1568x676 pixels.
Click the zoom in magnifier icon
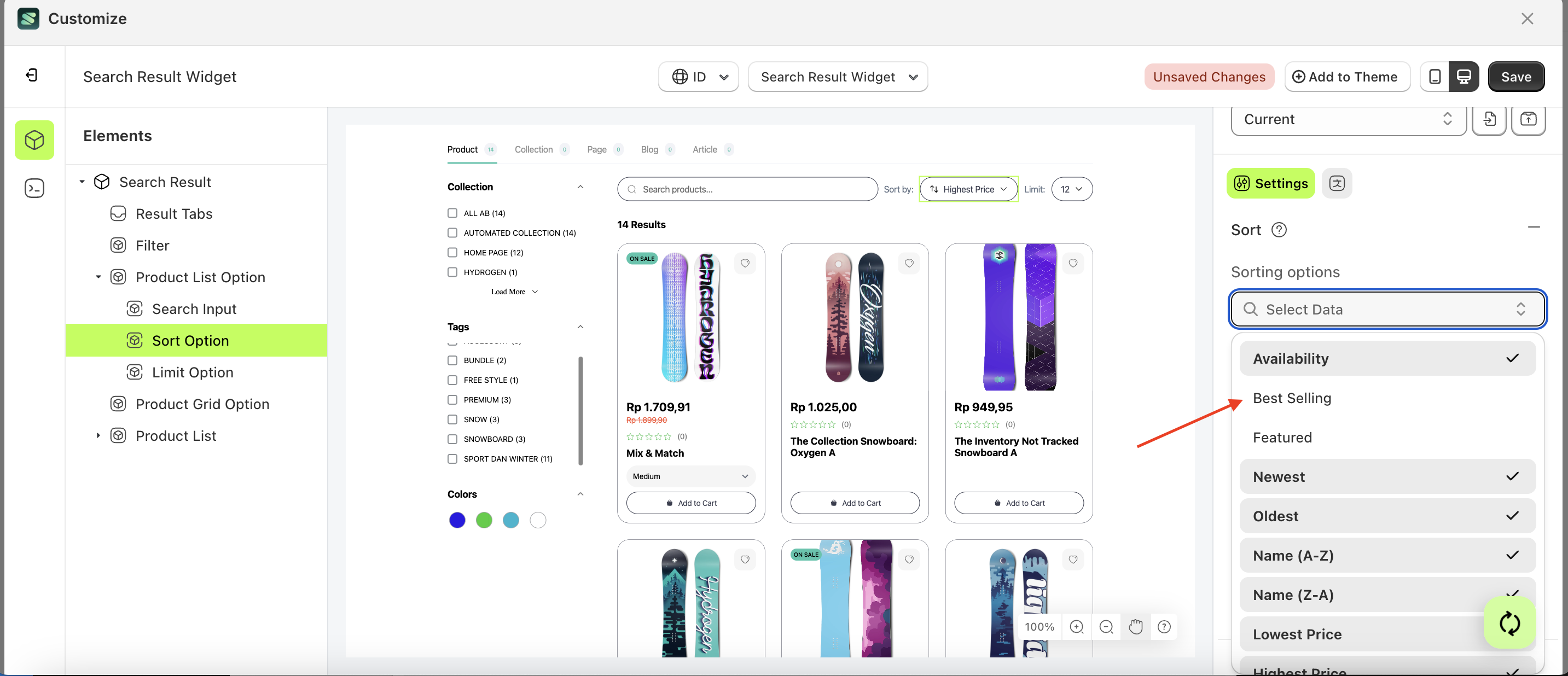[1076, 627]
